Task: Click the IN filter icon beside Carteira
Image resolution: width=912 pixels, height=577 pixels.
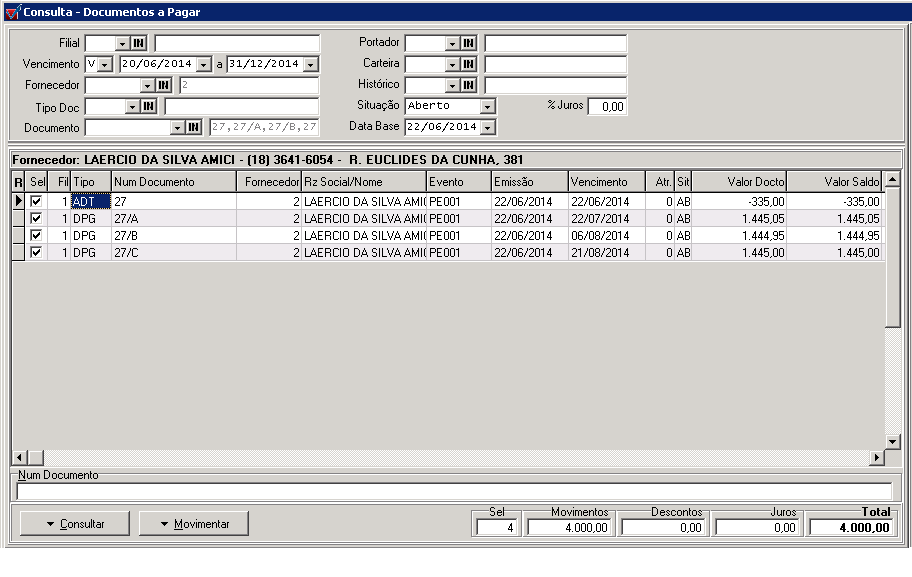Action: (468, 64)
